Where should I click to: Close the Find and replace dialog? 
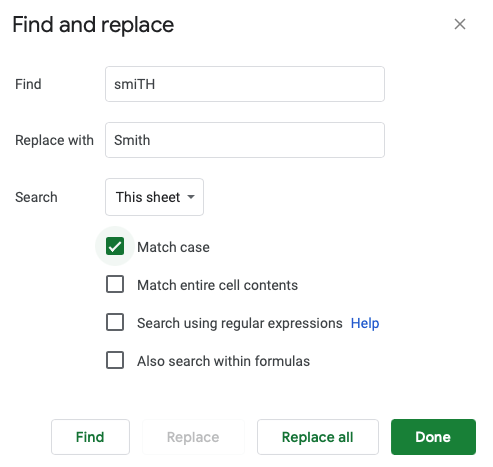pyautogui.click(x=460, y=24)
